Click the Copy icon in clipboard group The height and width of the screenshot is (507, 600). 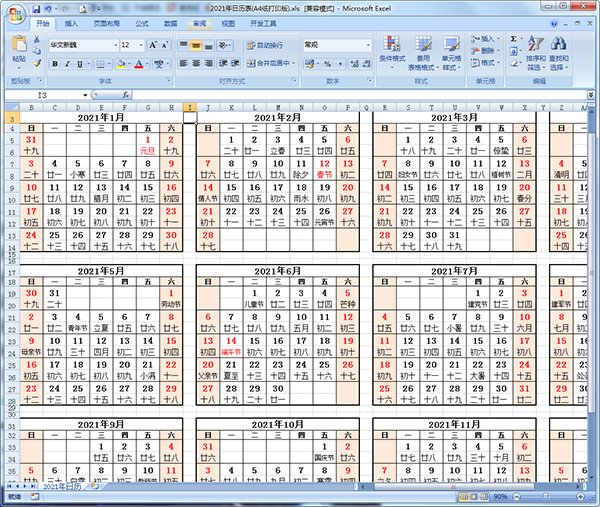37,51
